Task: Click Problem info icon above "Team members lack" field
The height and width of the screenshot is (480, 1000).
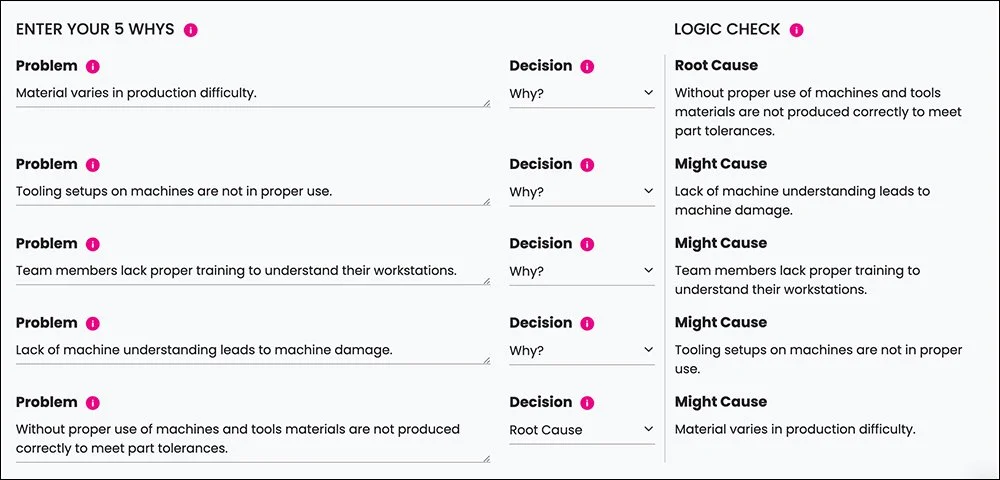Action: point(93,244)
